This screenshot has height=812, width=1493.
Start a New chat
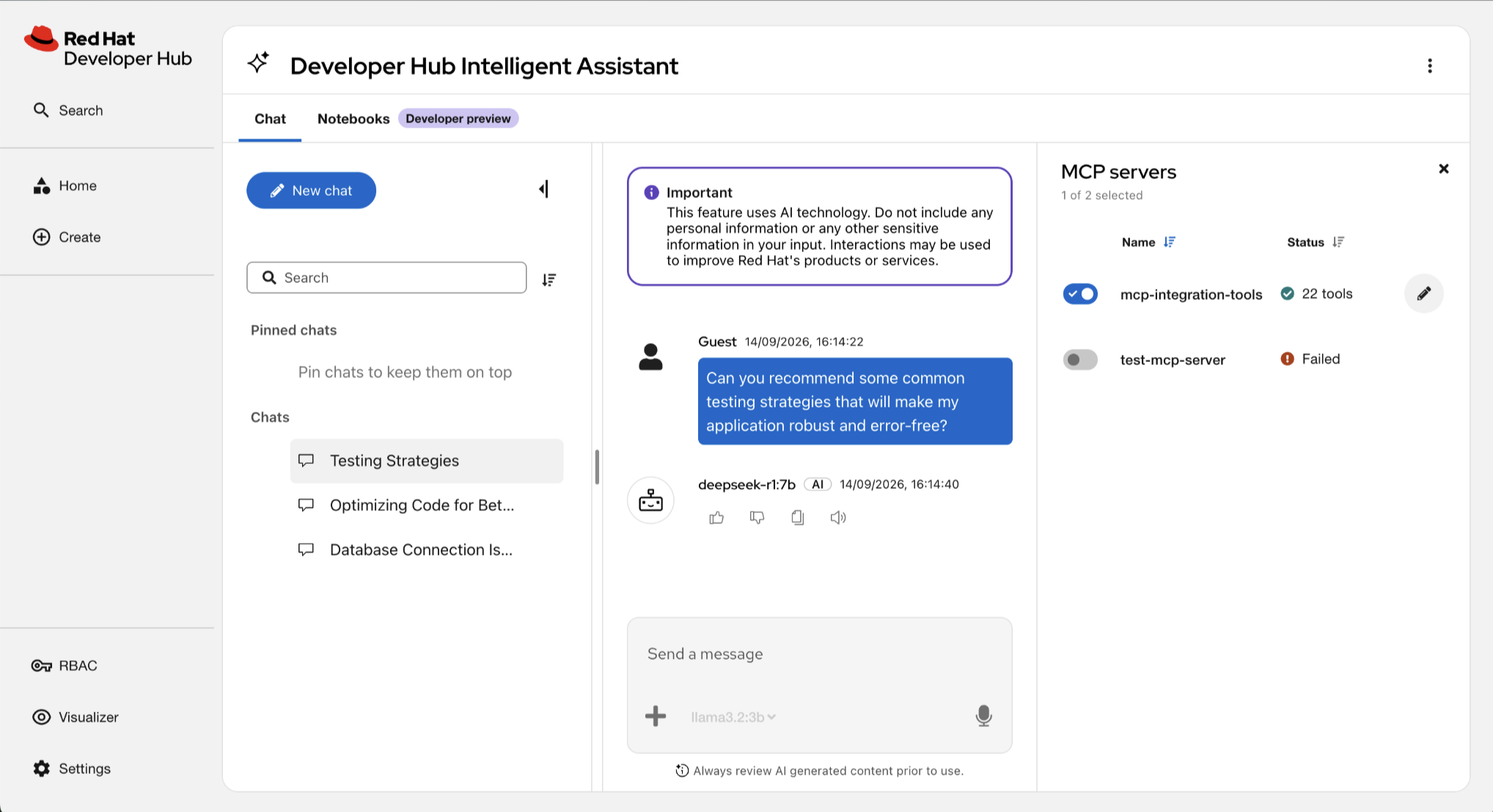click(311, 191)
